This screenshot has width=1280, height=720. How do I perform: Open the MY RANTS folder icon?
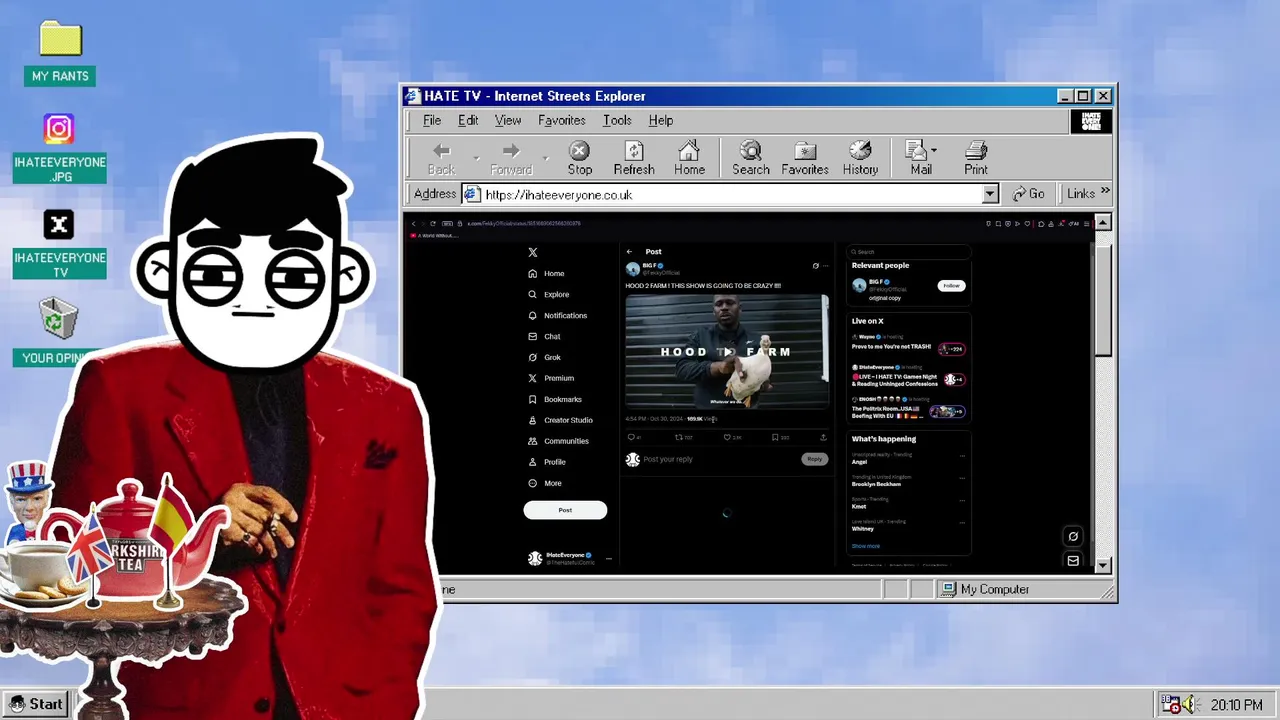(60, 40)
